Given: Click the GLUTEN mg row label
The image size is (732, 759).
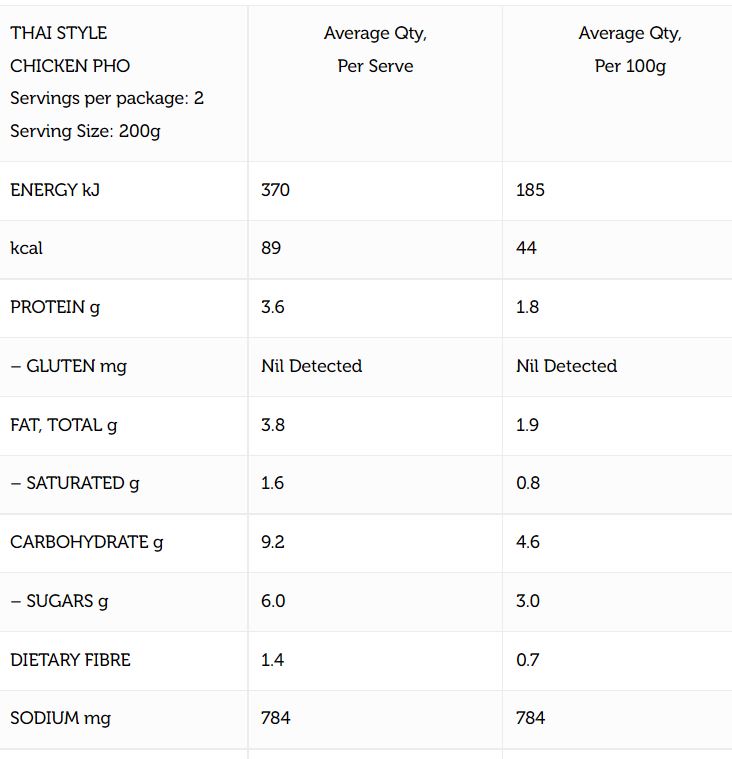Looking at the screenshot, I should pyautogui.click(x=69, y=366).
